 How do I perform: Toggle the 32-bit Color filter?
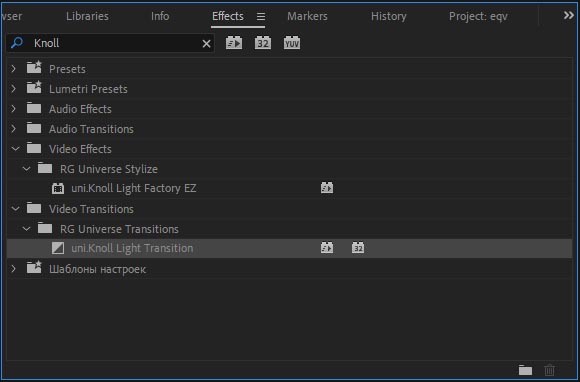[x=263, y=43]
